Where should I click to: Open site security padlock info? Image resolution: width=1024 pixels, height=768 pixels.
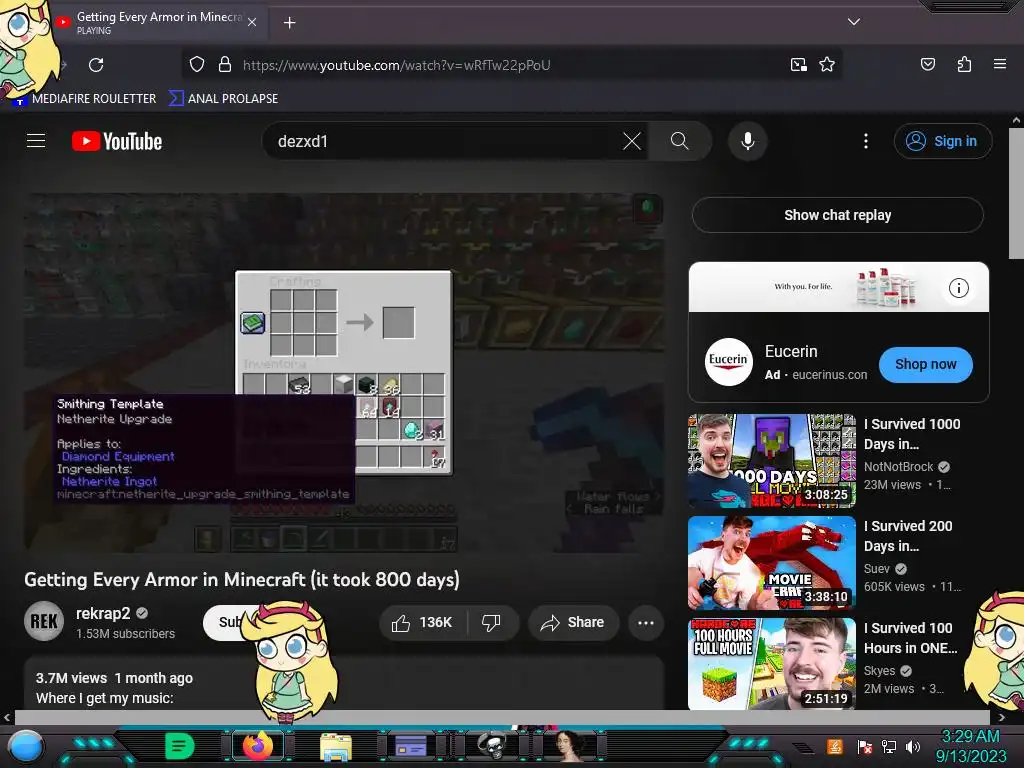pyautogui.click(x=225, y=65)
